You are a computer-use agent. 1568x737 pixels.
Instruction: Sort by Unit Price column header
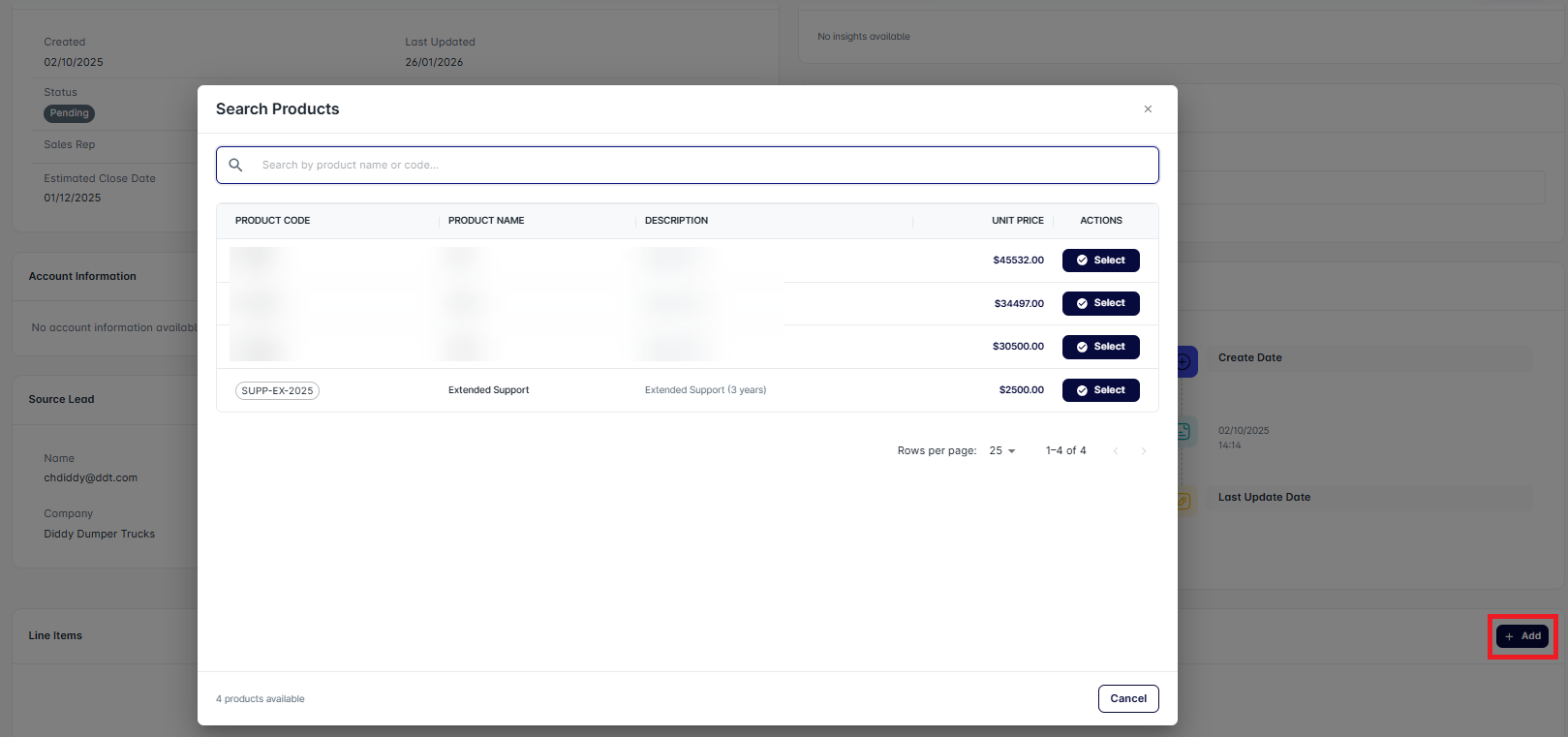1017,221
